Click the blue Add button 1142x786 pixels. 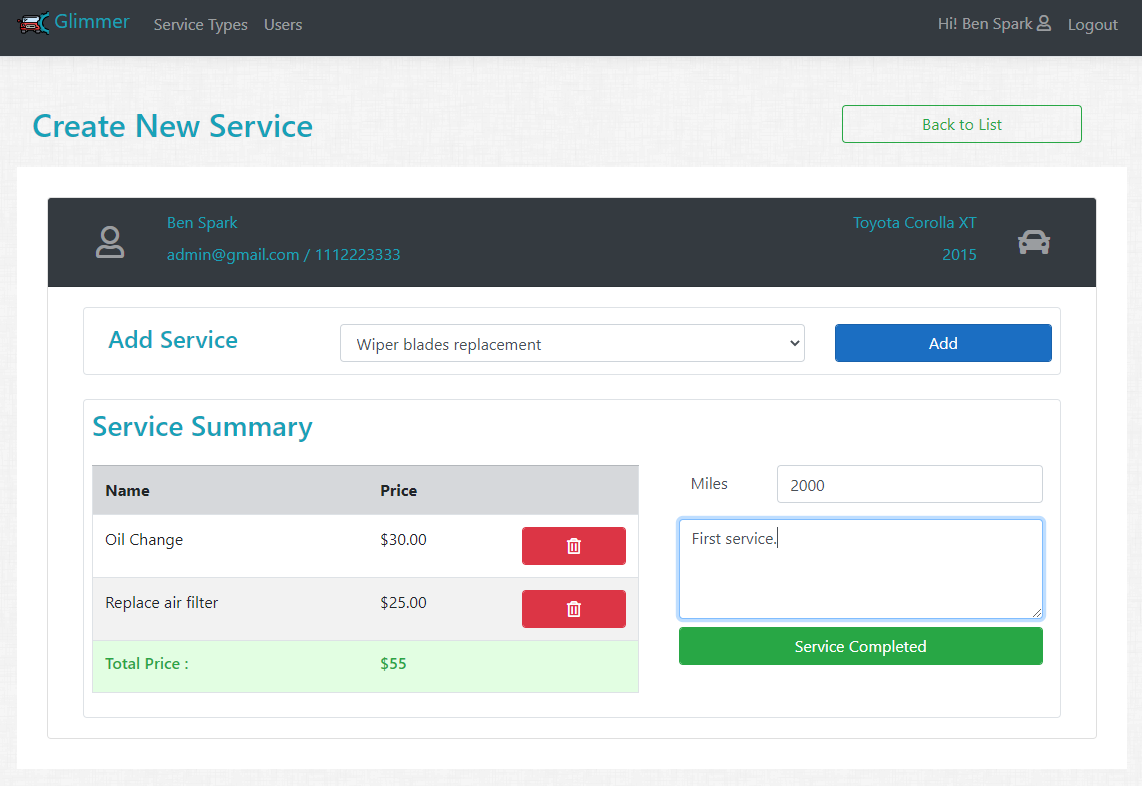(942, 343)
